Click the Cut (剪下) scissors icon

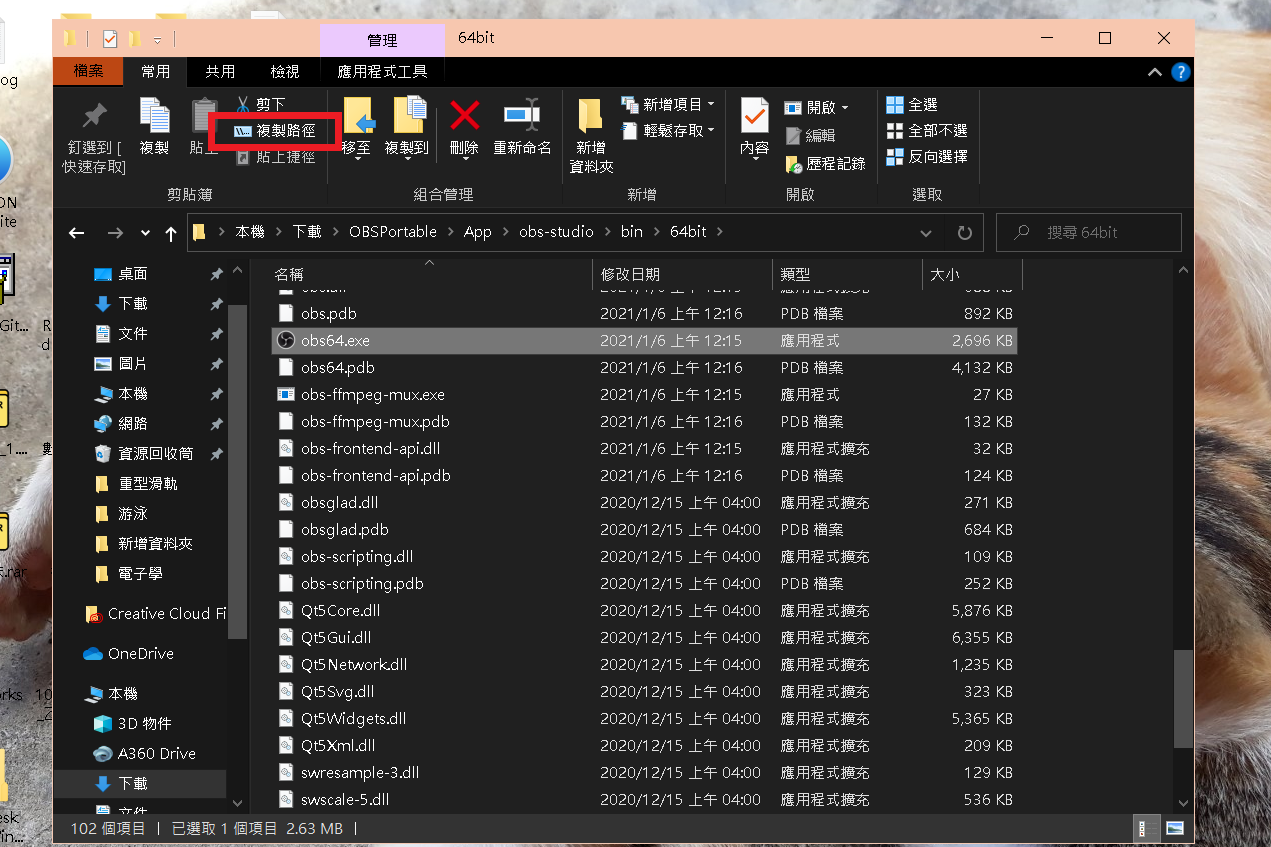coord(243,104)
